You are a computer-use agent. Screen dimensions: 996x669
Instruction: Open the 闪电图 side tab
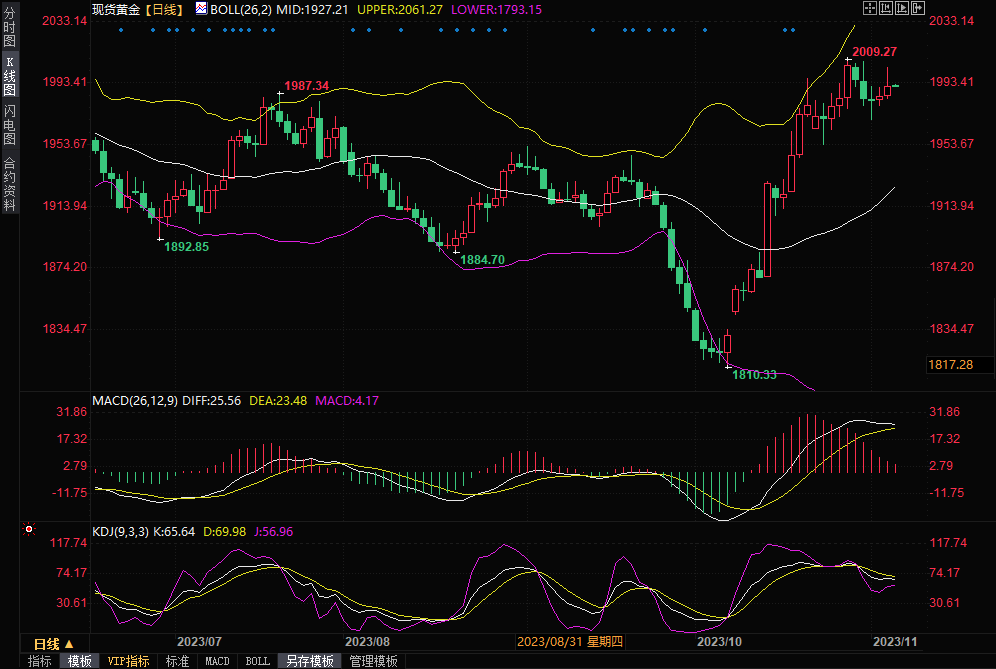point(9,126)
